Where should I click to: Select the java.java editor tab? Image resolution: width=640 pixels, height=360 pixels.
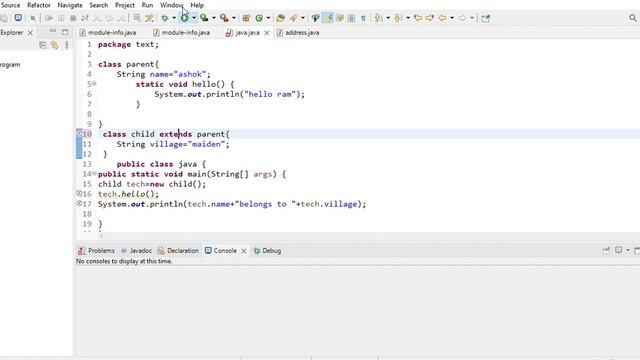point(243,33)
